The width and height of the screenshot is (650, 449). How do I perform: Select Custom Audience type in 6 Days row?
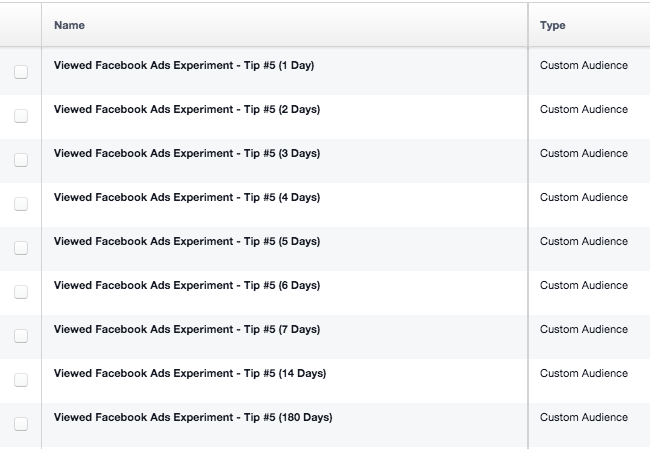pyautogui.click(x=584, y=285)
